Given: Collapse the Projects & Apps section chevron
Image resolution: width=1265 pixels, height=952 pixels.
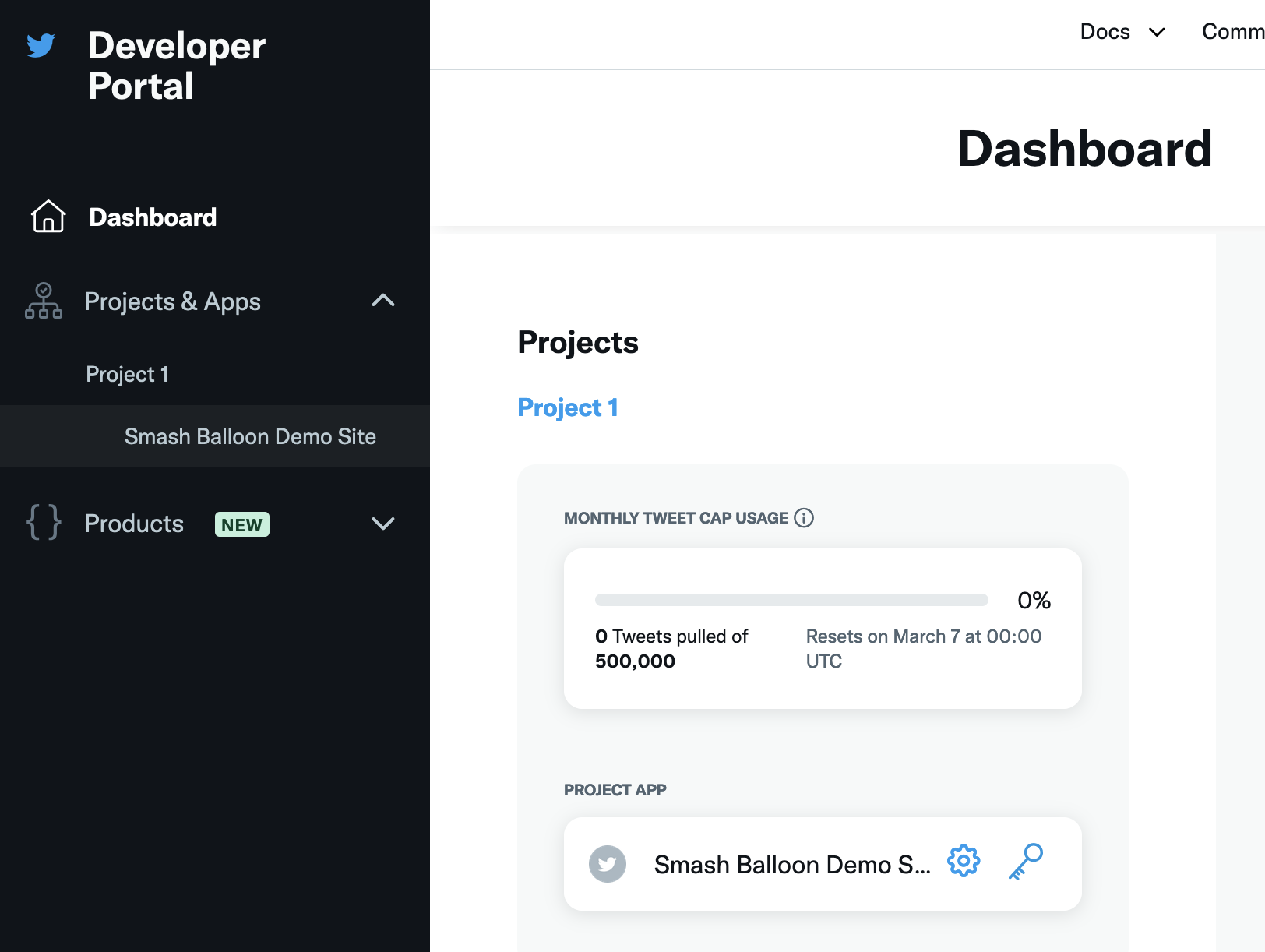Looking at the screenshot, I should [x=383, y=301].
